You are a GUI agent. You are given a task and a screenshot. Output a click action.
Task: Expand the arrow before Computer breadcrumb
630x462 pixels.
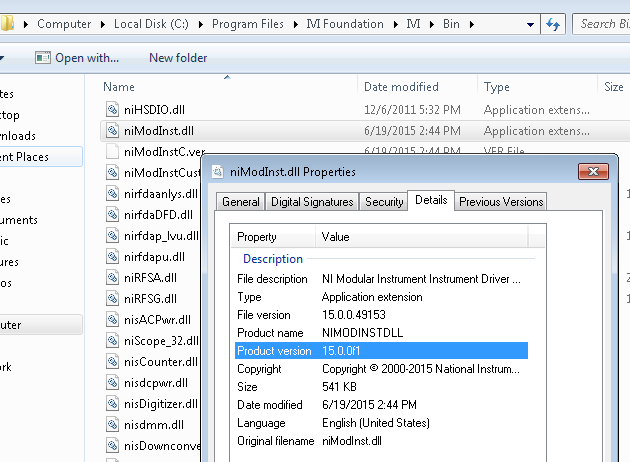26,25
